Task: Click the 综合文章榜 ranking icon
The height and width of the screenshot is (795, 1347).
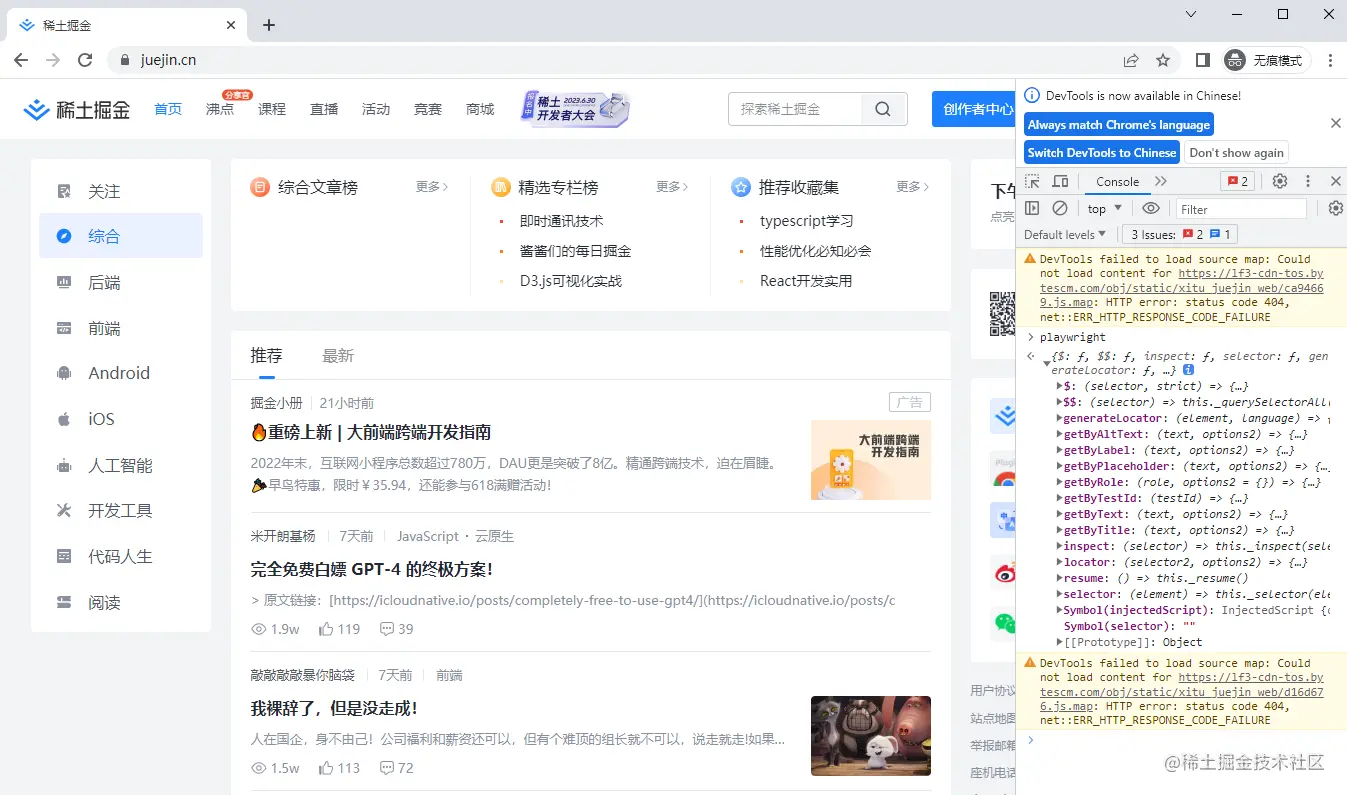Action: point(260,187)
